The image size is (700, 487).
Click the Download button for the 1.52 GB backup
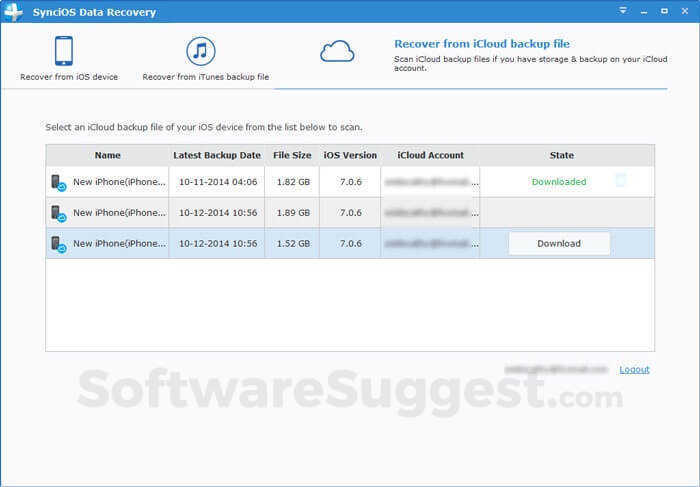pos(559,243)
